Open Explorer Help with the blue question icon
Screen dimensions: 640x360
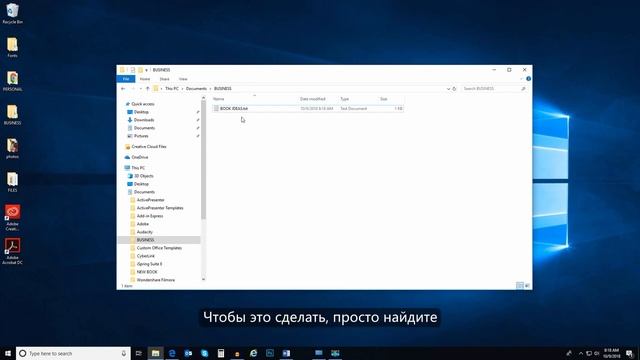tap(529, 79)
